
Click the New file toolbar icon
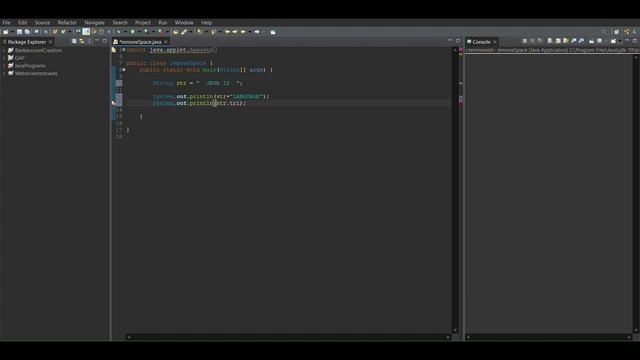coord(5,32)
